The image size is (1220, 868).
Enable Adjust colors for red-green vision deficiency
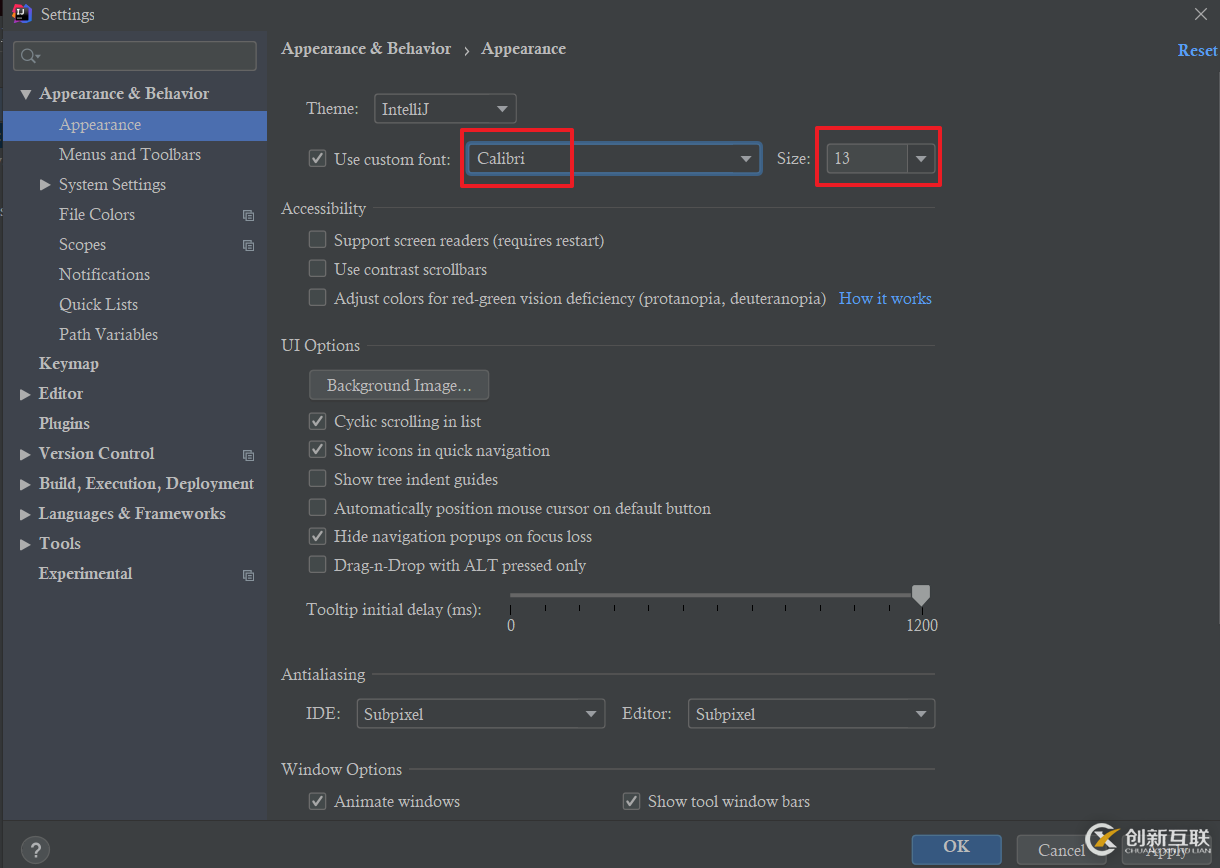(318, 298)
